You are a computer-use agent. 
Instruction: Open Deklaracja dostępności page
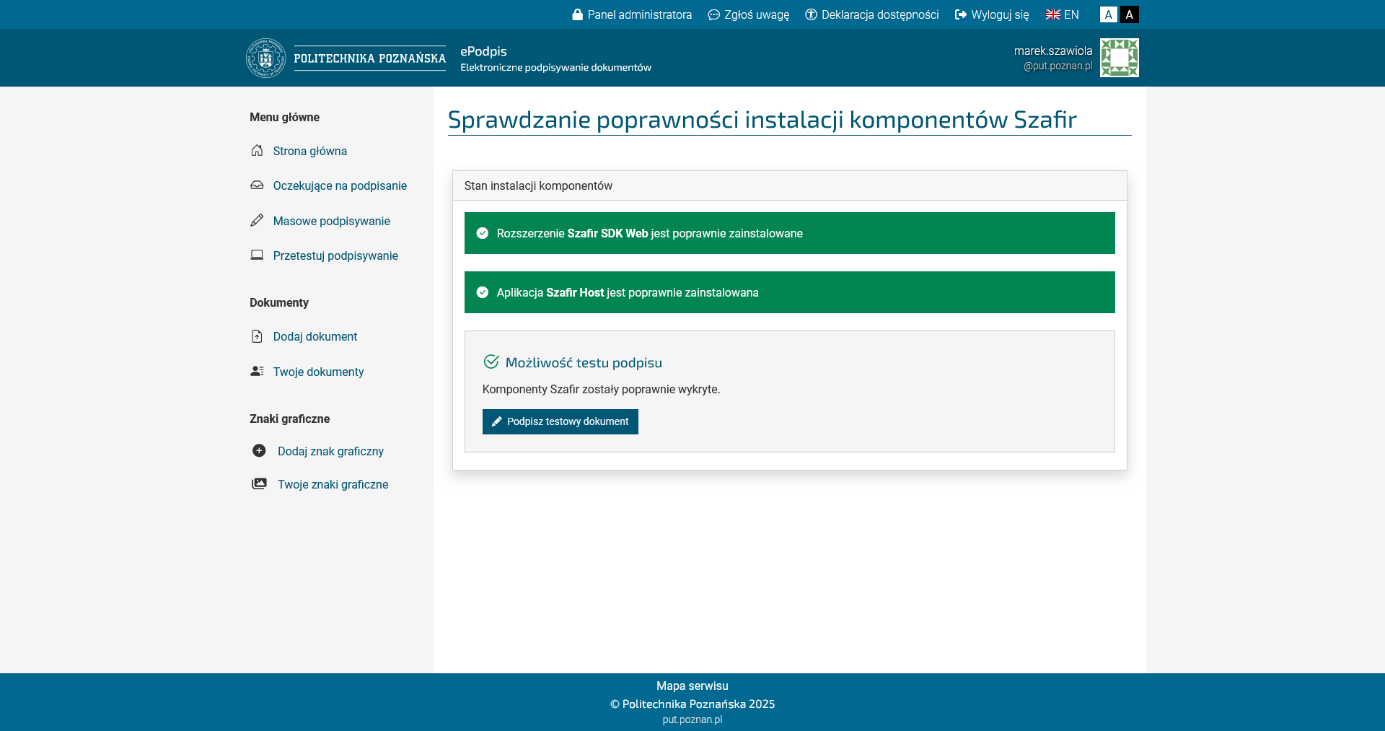(x=872, y=15)
